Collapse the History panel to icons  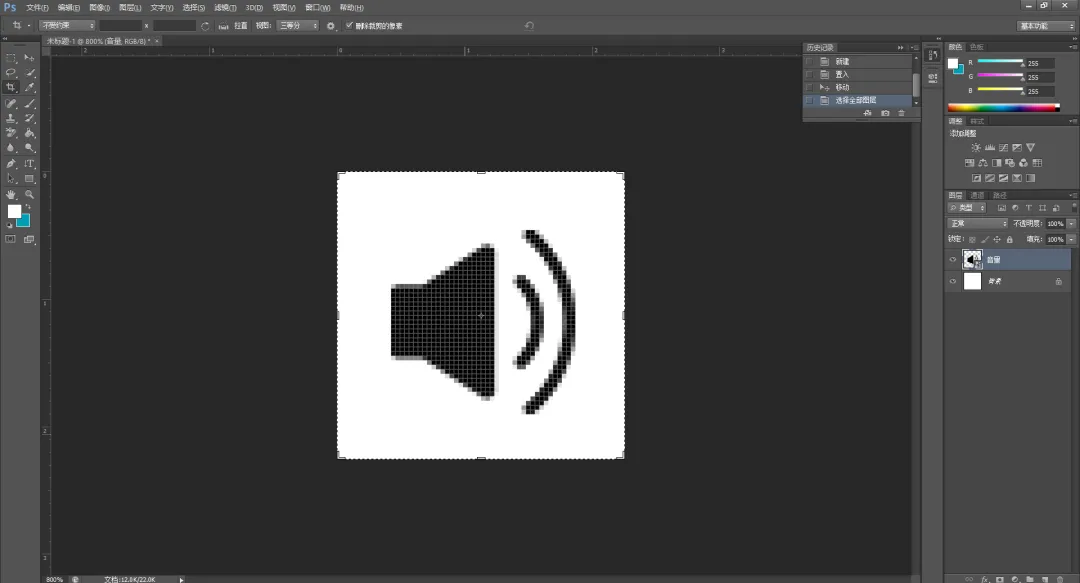[900, 48]
